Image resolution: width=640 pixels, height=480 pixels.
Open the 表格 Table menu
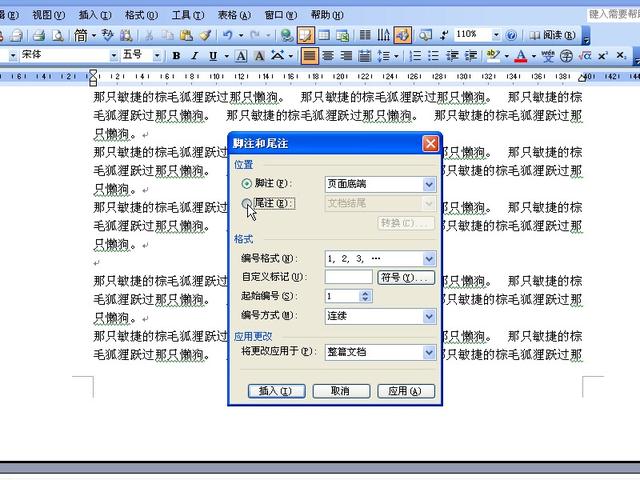point(234,15)
